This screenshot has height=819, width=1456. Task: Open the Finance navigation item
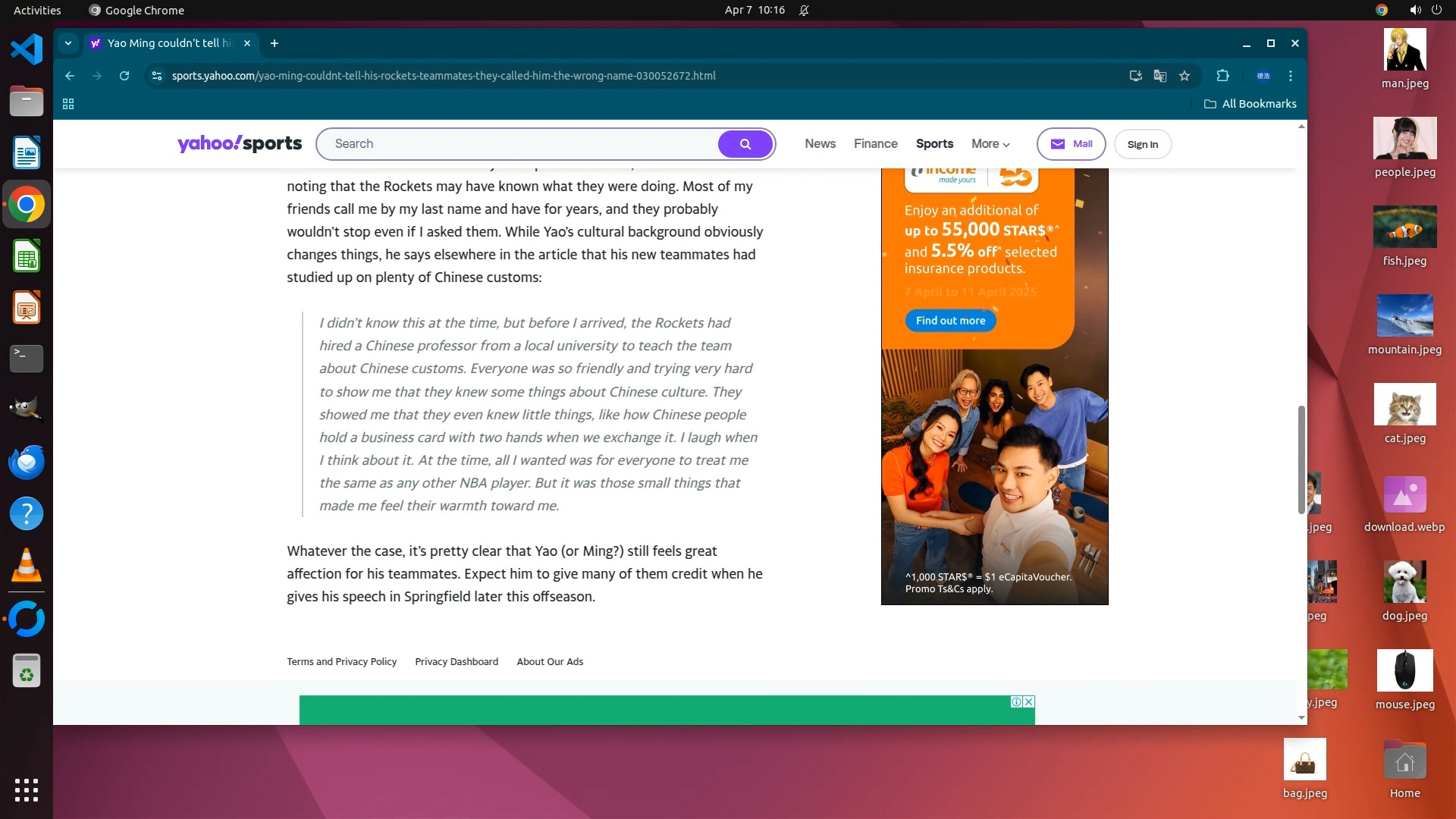875,144
